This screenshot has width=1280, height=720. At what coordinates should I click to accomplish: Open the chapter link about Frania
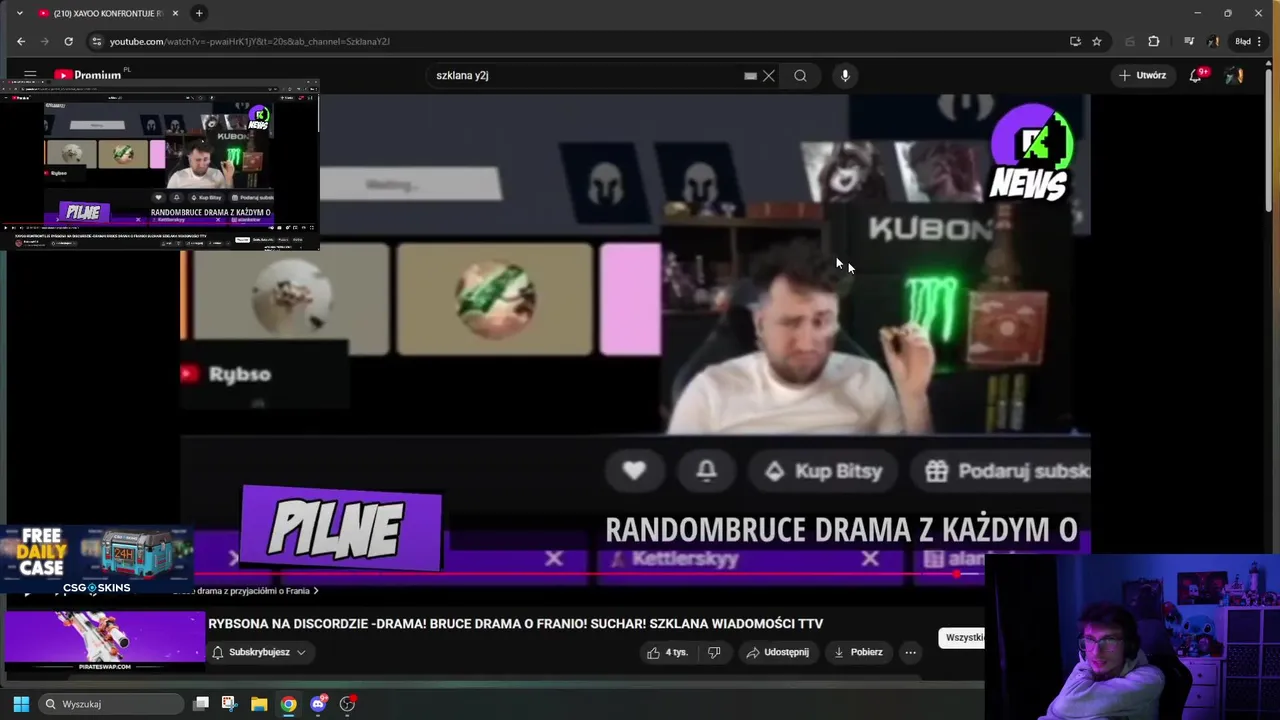coord(245,591)
